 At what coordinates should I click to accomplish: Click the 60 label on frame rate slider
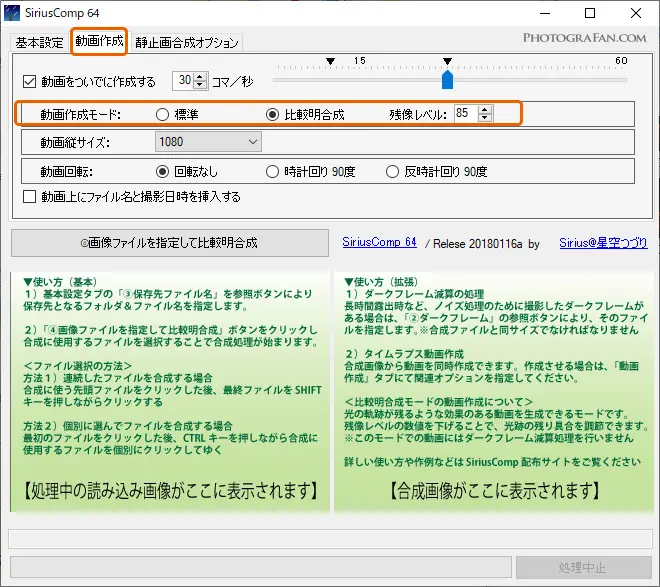click(x=621, y=61)
